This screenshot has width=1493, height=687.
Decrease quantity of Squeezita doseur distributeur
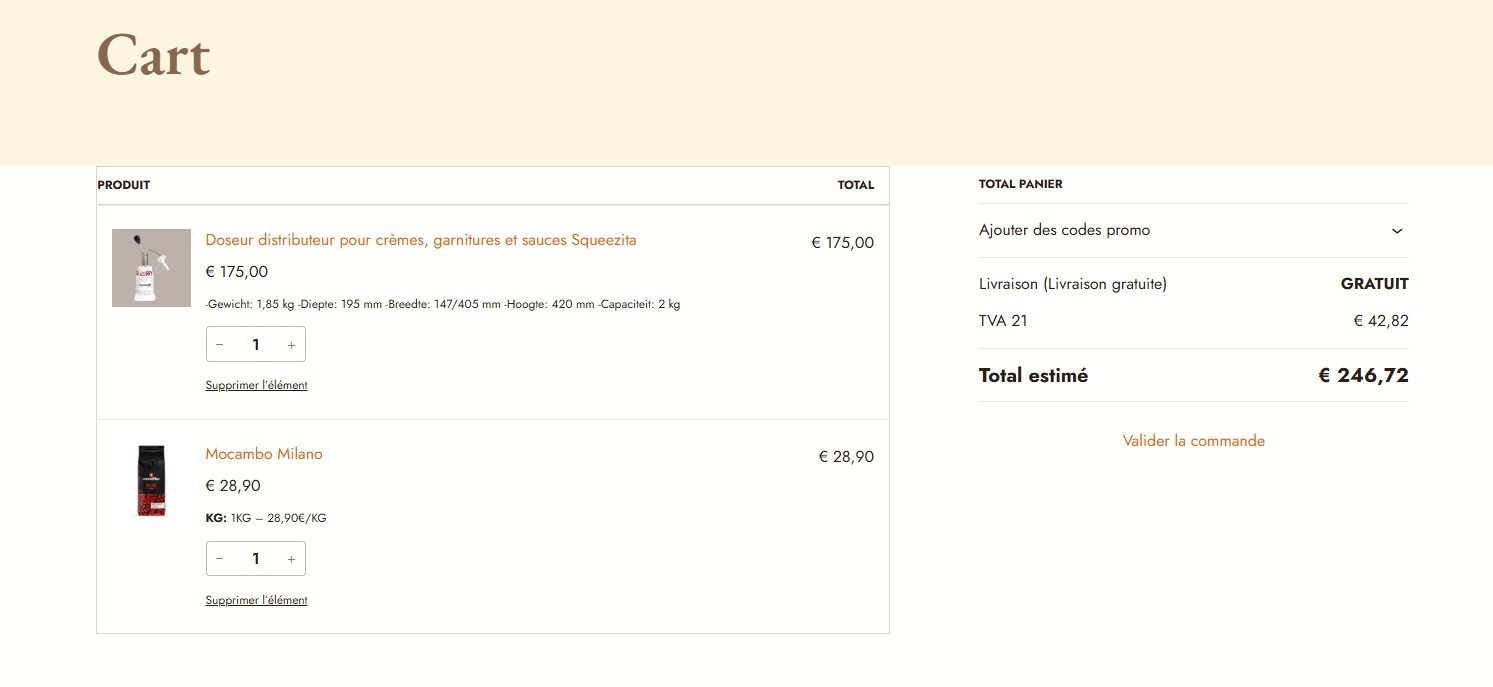[220, 345]
